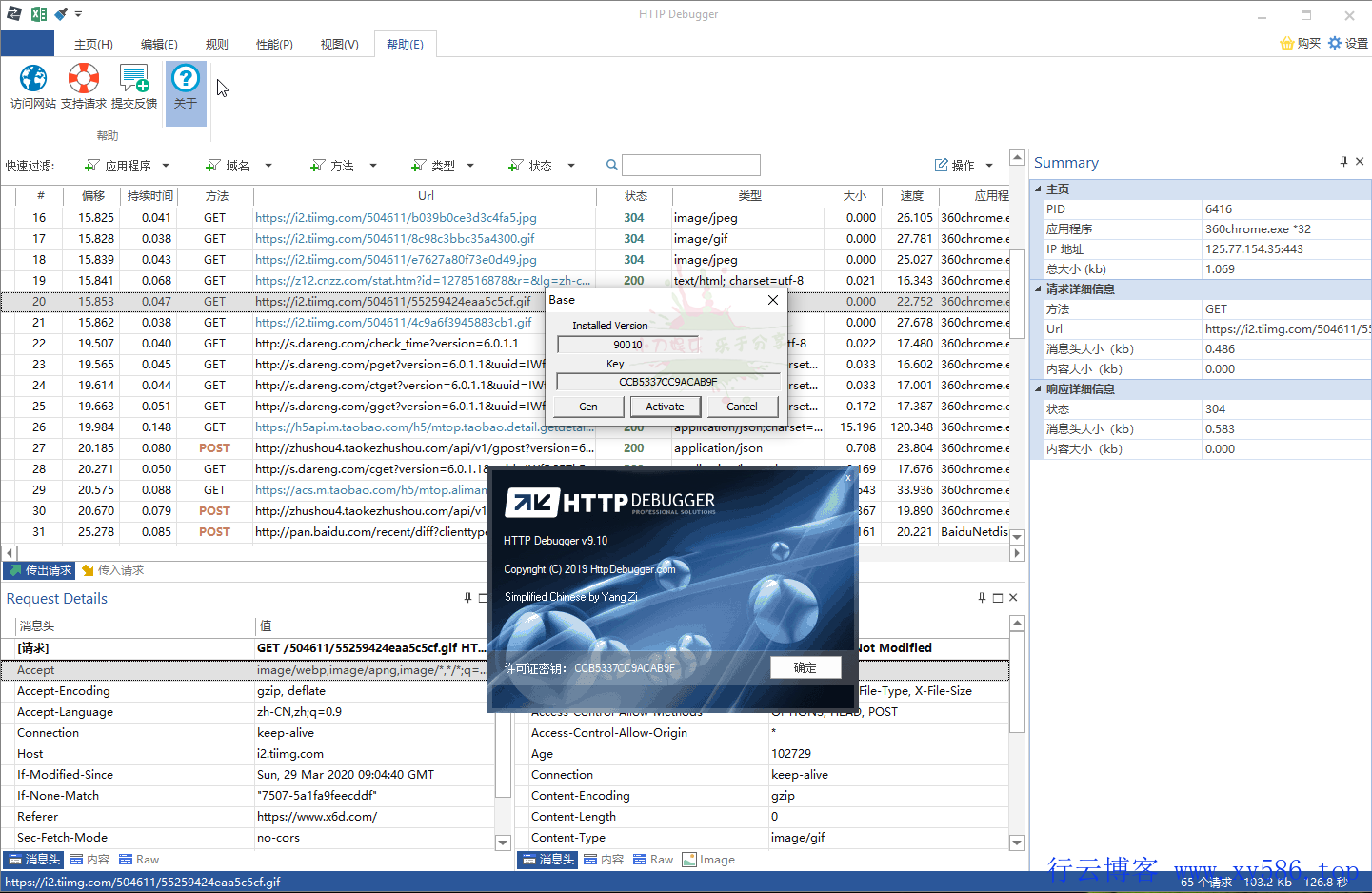Click the 支持请求 lifesaver icon
The height and width of the screenshot is (893, 1372).
click(x=84, y=86)
